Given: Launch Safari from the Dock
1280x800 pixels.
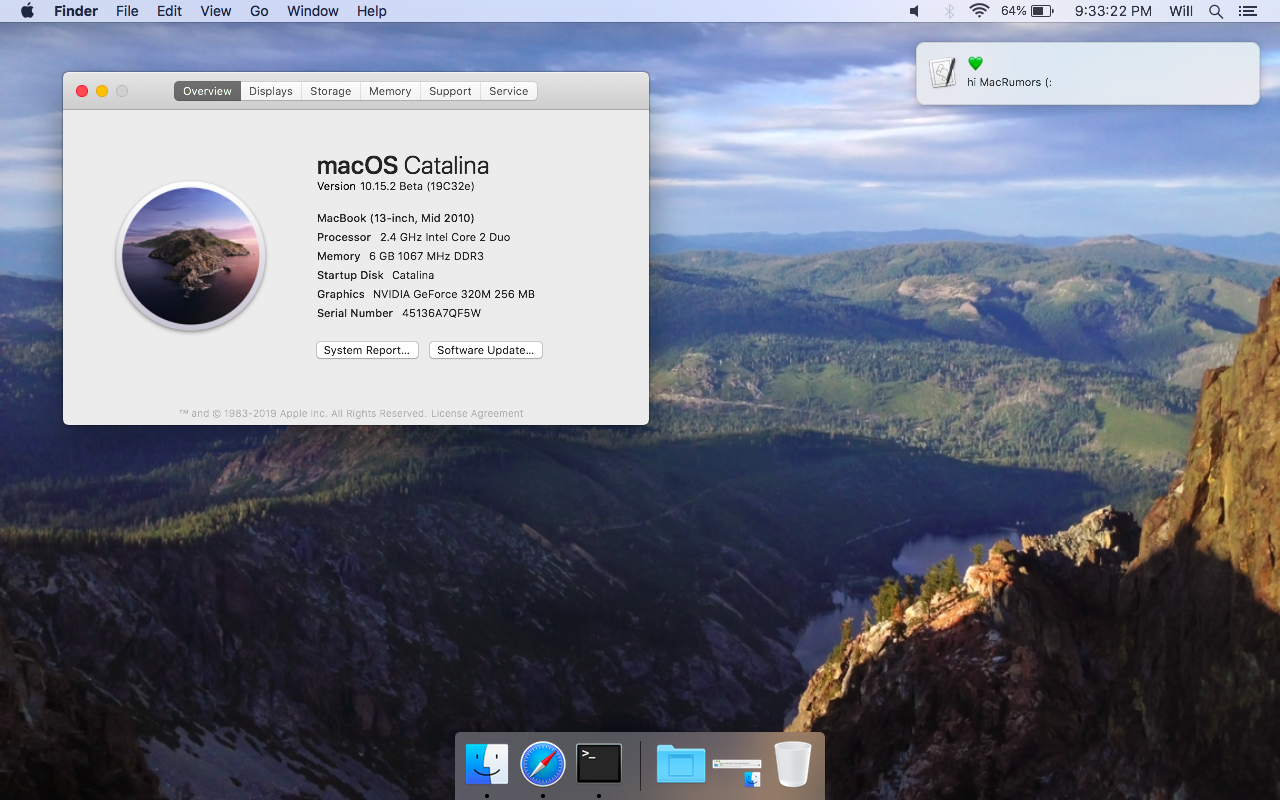Looking at the screenshot, I should (x=543, y=764).
